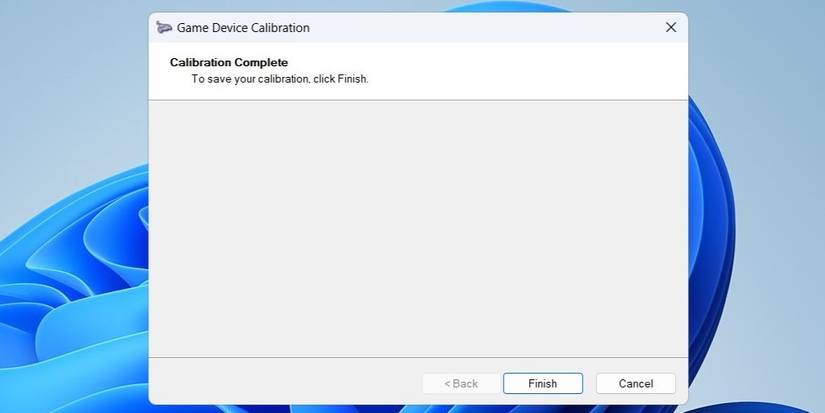This screenshot has height=413, width=825.
Task: Click the game controller icon in title bar
Action: click(164, 28)
